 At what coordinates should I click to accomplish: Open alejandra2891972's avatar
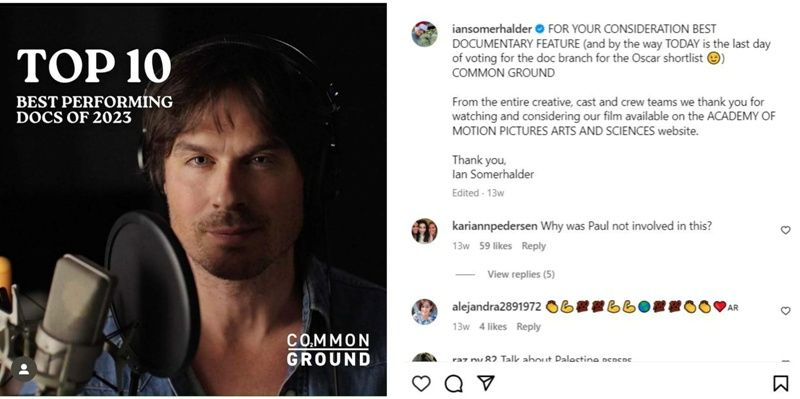(x=424, y=312)
